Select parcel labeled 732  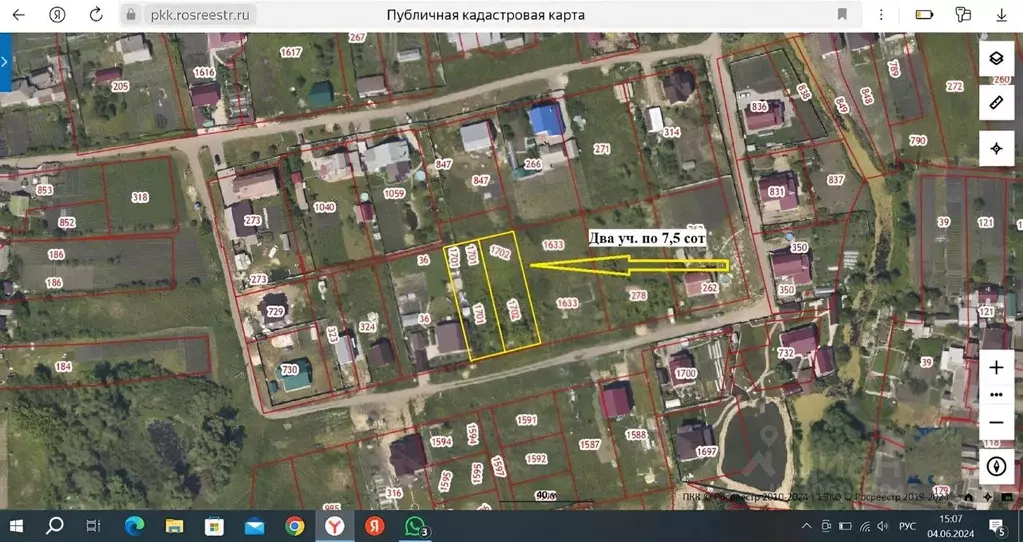point(786,352)
